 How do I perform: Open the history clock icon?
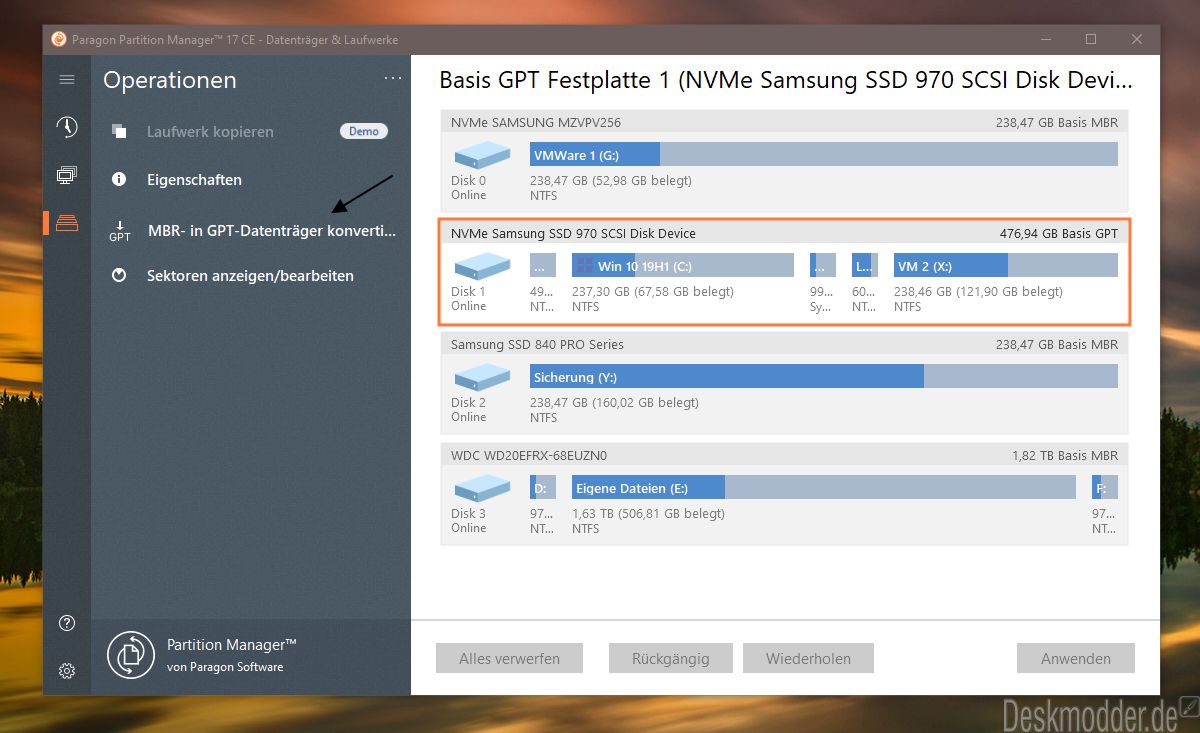point(67,127)
